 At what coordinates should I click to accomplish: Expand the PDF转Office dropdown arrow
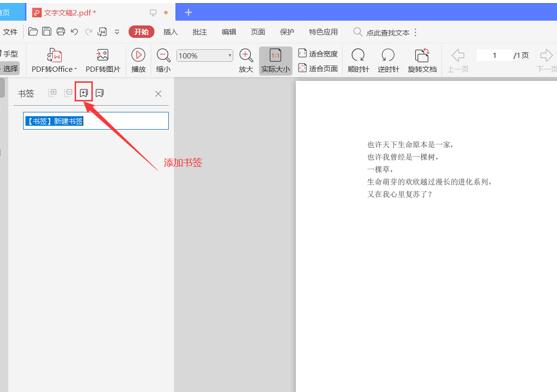[75, 69]
